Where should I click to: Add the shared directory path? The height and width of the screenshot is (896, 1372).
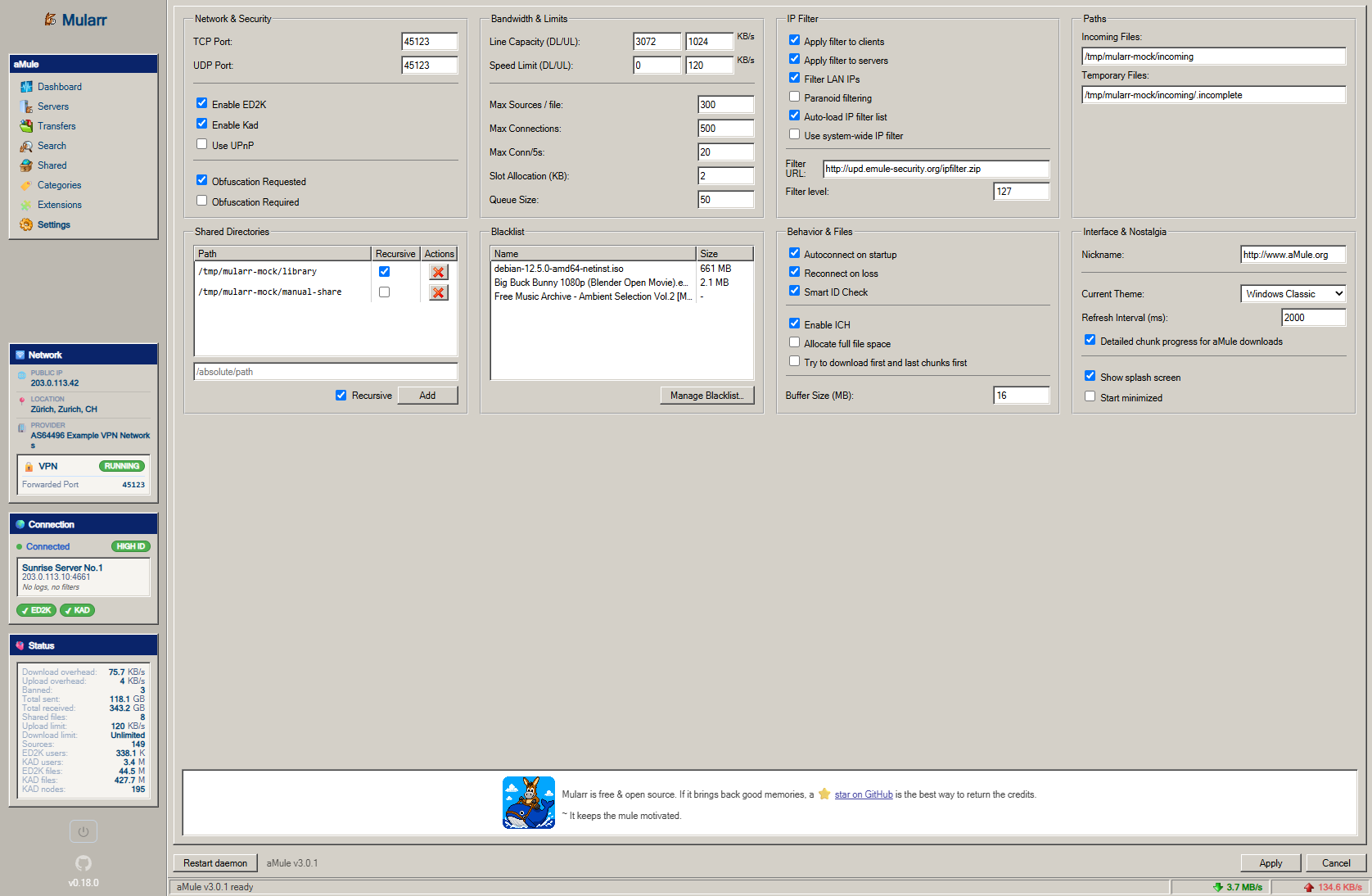pos(427,396)
